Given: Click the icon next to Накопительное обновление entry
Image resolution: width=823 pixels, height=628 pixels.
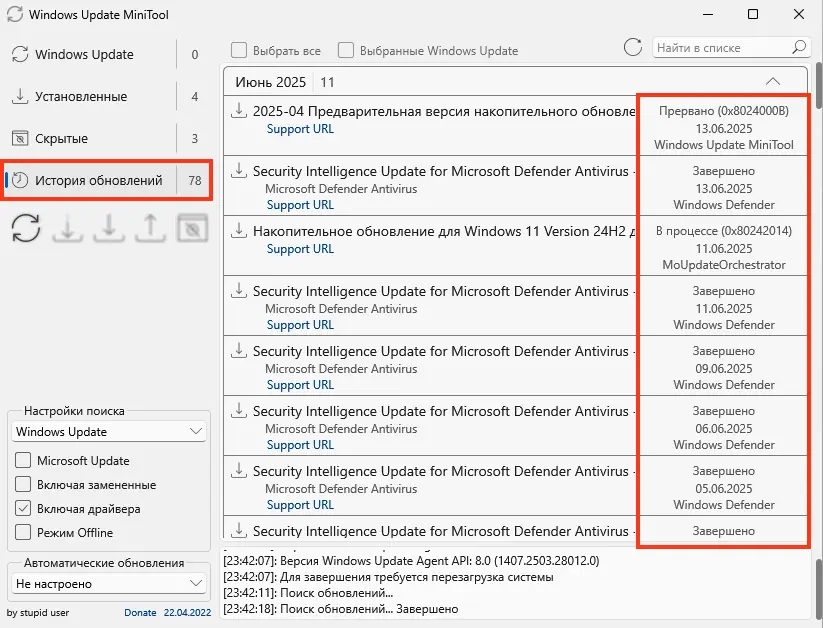Looking at the screenshot, I should pyautogui.click(x=239, y=231).
